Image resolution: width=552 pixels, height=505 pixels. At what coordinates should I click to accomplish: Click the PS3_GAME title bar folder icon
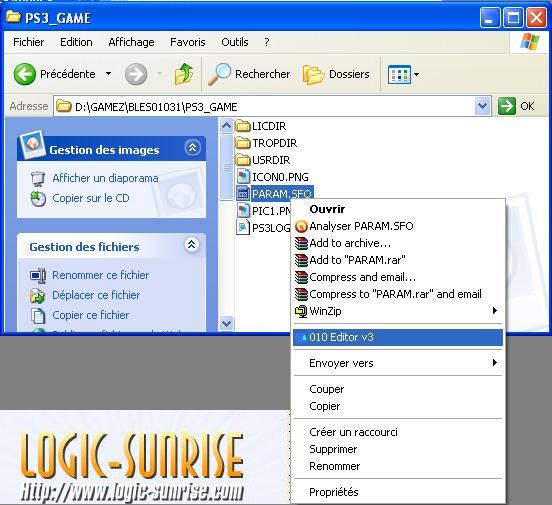(x=14, y=17)
